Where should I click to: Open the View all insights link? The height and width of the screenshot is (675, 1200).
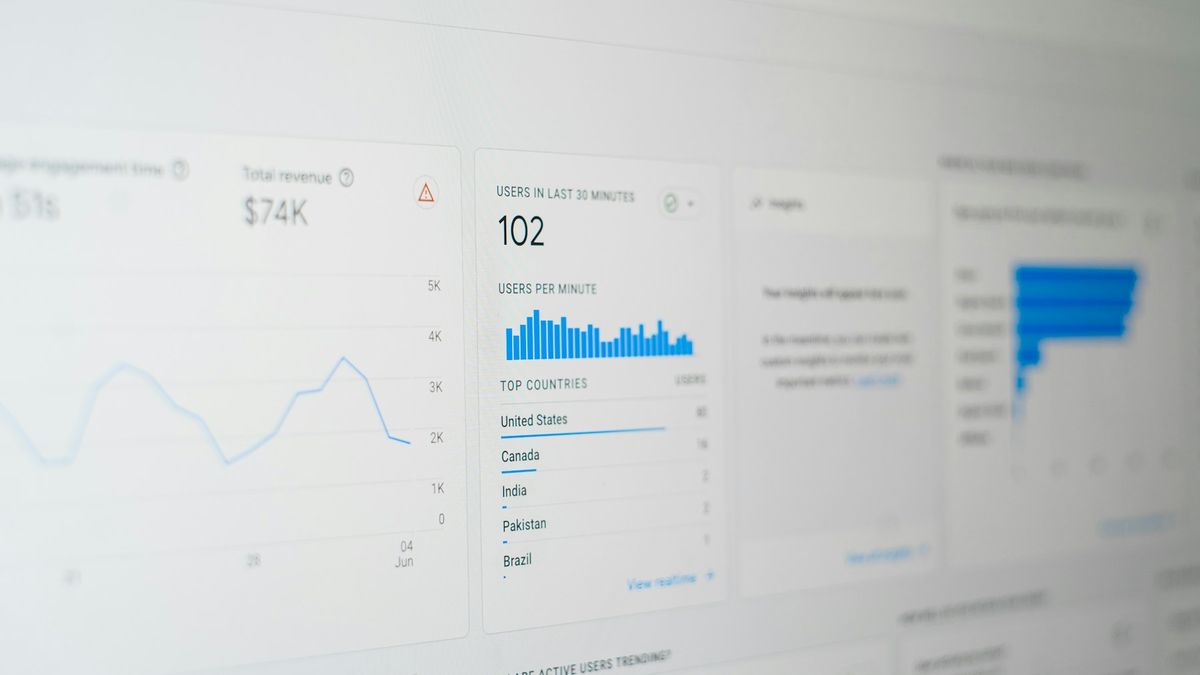tap(886, 554)
